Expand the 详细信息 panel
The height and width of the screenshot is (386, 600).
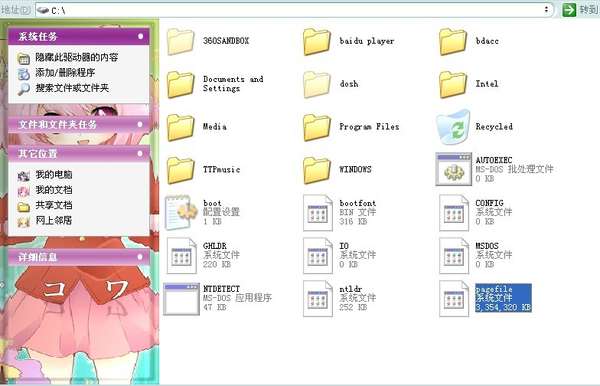(x=140, y=257)
